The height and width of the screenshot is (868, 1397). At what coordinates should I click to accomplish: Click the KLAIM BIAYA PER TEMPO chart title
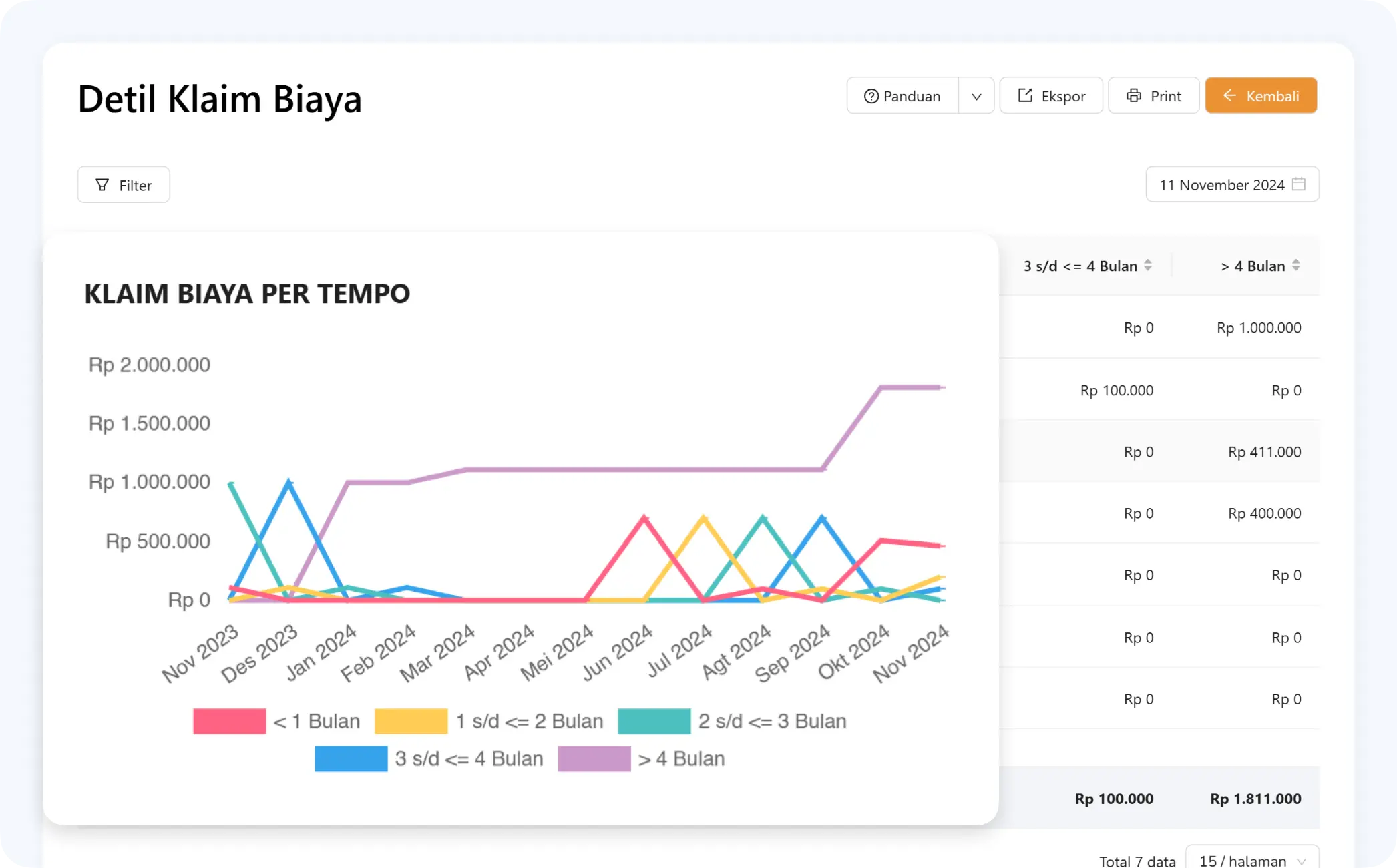[247, 294]
